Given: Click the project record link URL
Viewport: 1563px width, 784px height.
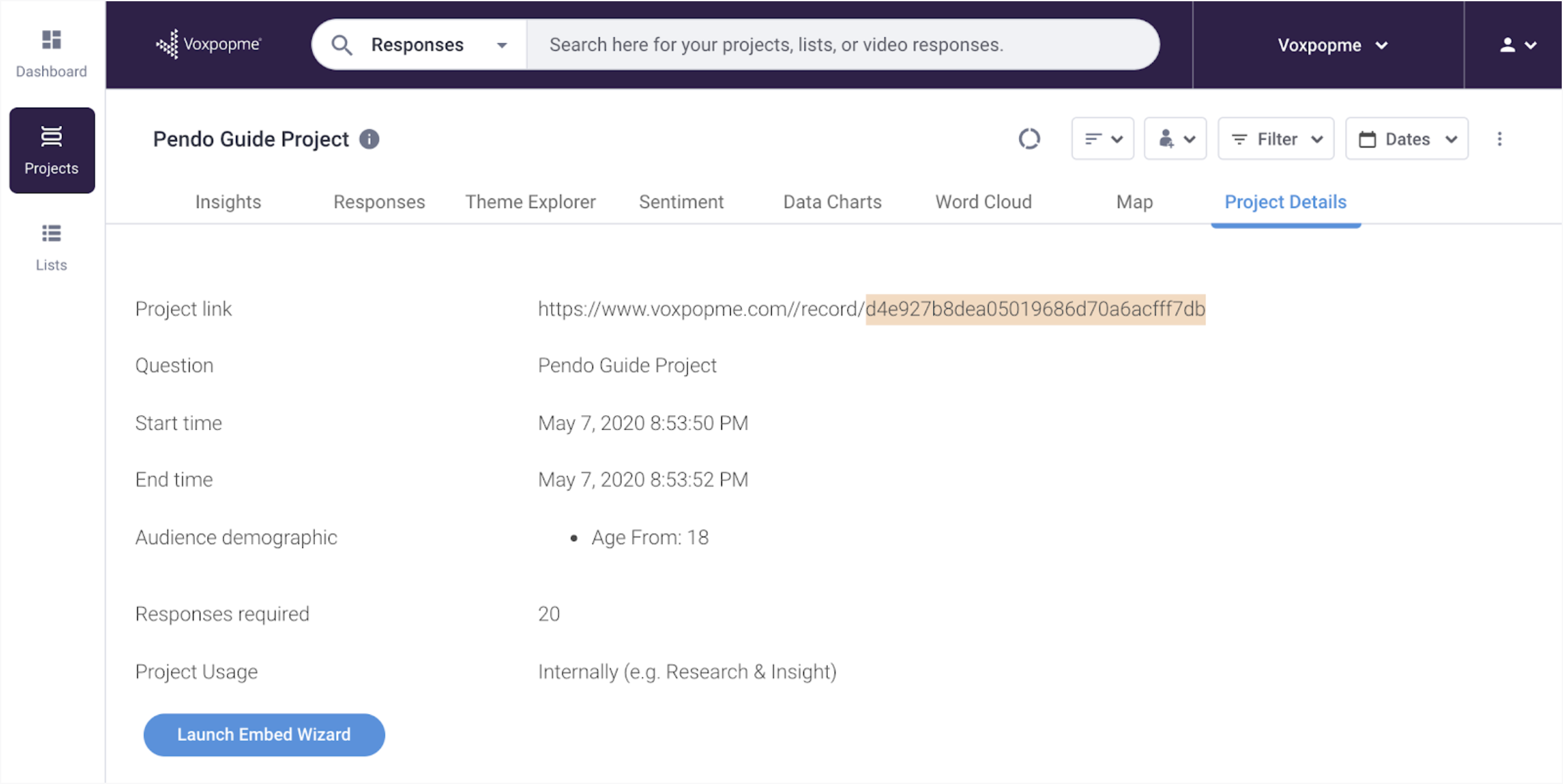Looking at the screenshot, I should click(871, 309).
